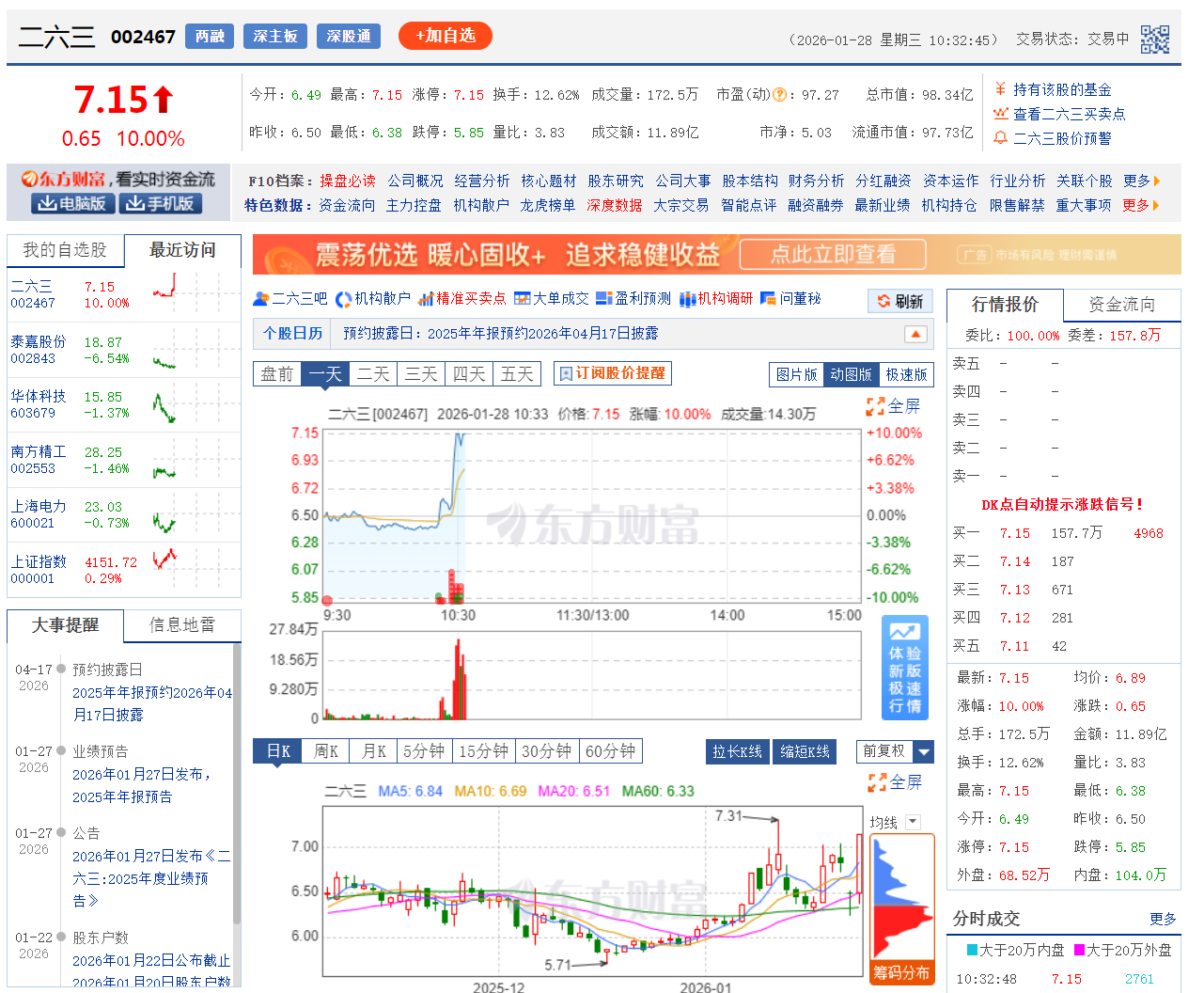Open K-line chart 全屏 fullscreen

[x=895, y=782]
